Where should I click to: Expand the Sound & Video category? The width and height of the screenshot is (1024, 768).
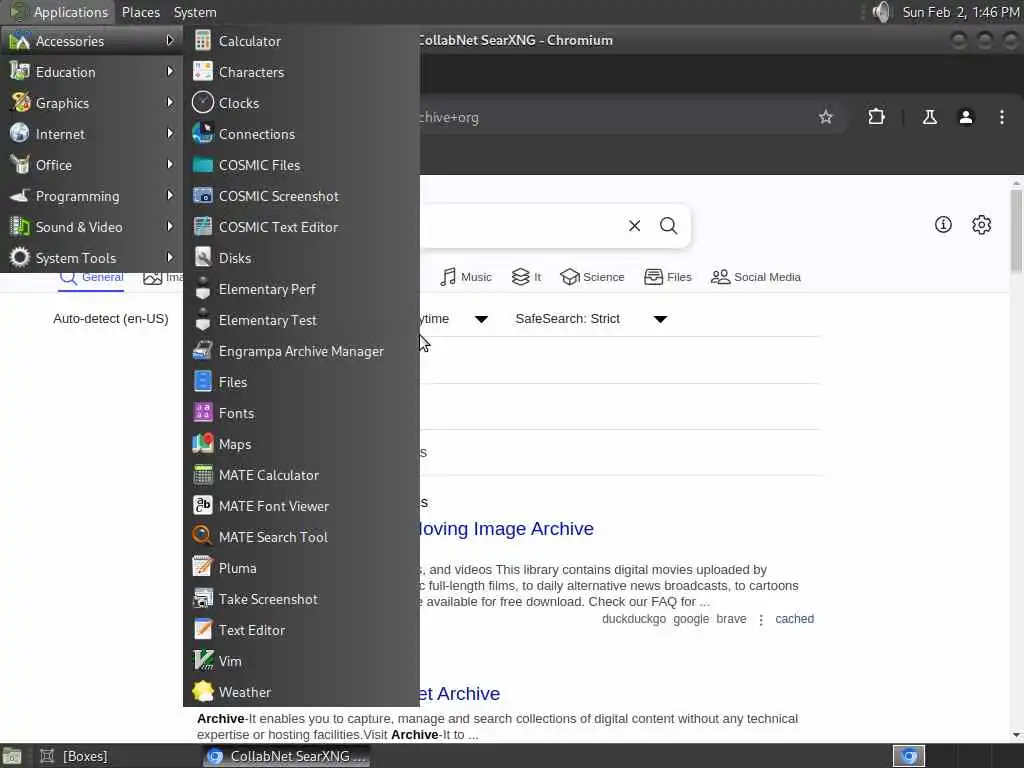click(x=91, y=227)
